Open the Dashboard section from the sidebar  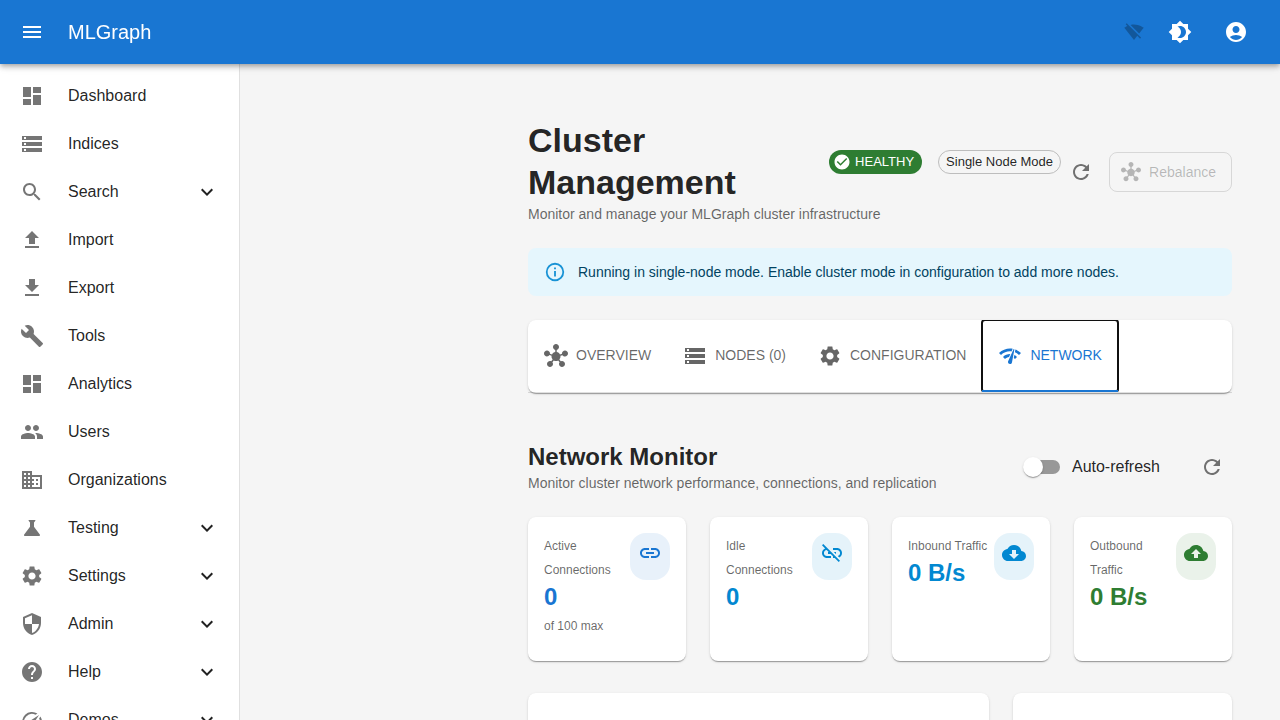click(x=107, y=95)
